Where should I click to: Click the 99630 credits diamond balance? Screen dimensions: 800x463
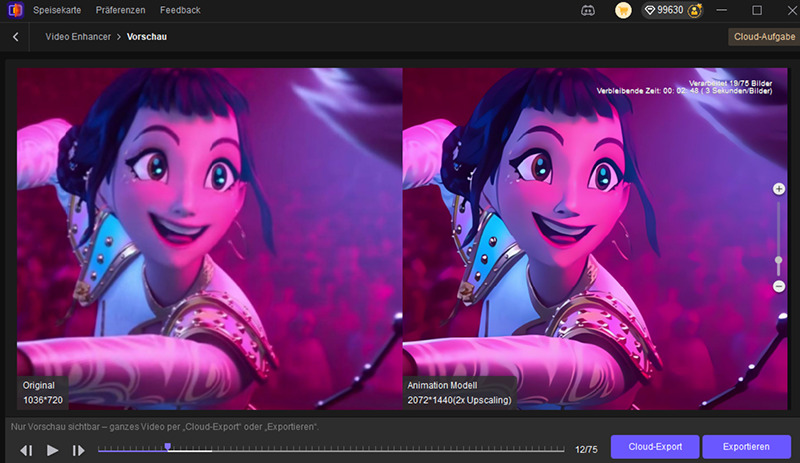664,10
